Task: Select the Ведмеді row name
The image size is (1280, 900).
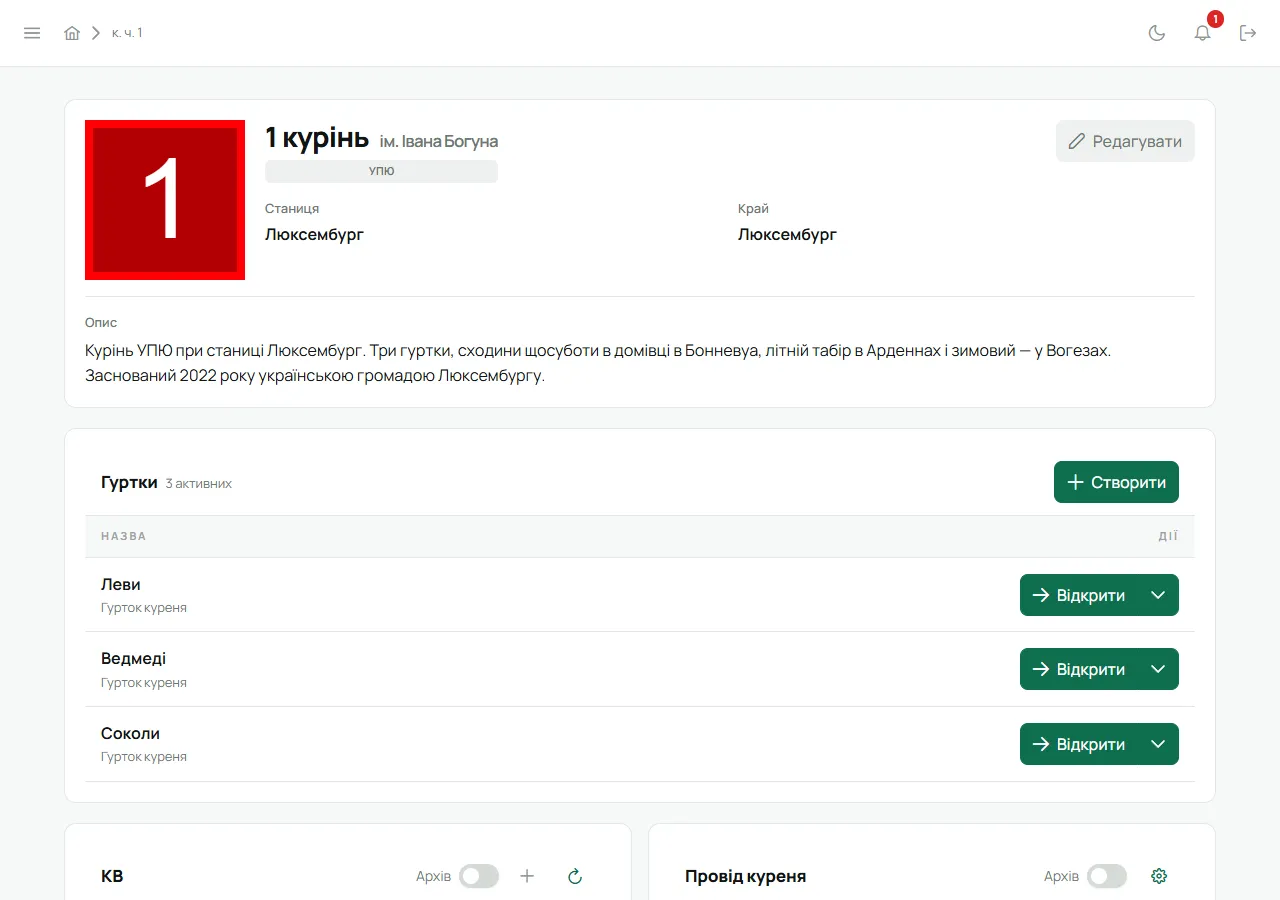Action: pyautogui.click(x=133, y=659)
